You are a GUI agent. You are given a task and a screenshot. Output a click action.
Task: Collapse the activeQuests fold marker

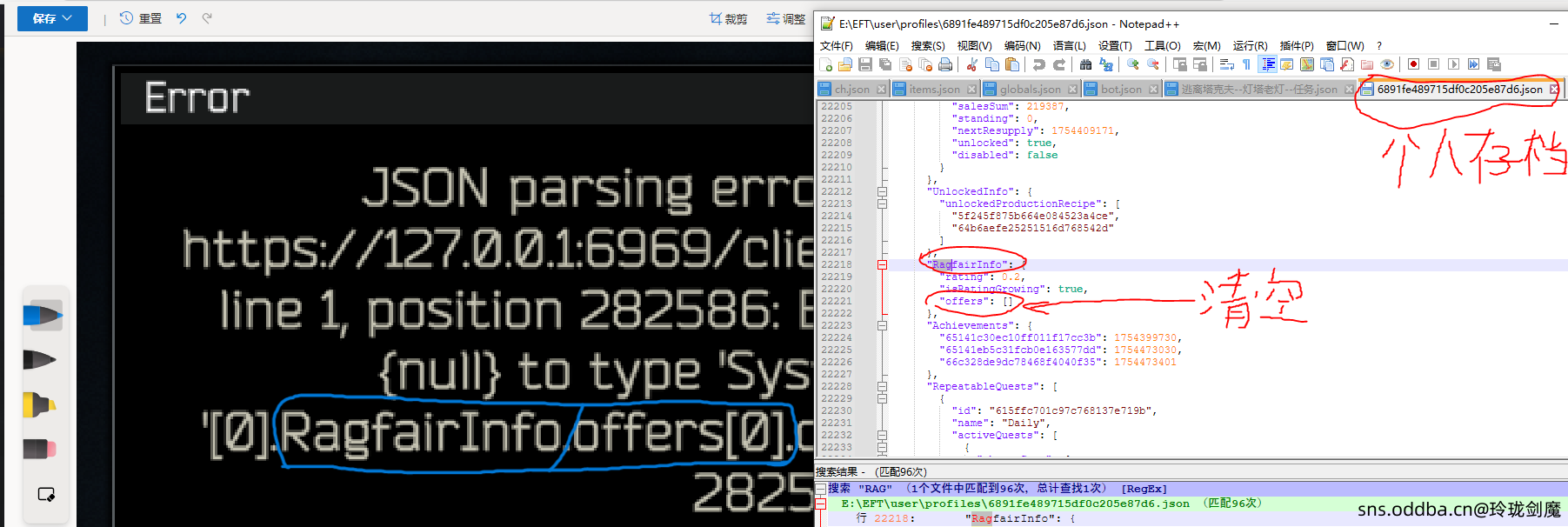click(x=882, y=435)
